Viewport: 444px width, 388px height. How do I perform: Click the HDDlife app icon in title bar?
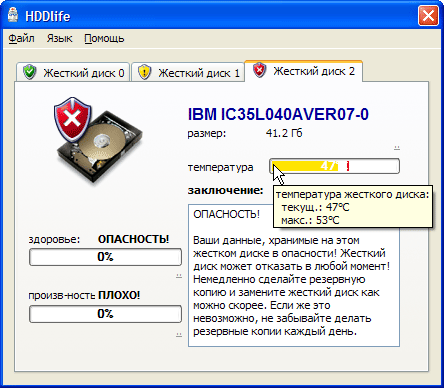[x=13, y=15]
